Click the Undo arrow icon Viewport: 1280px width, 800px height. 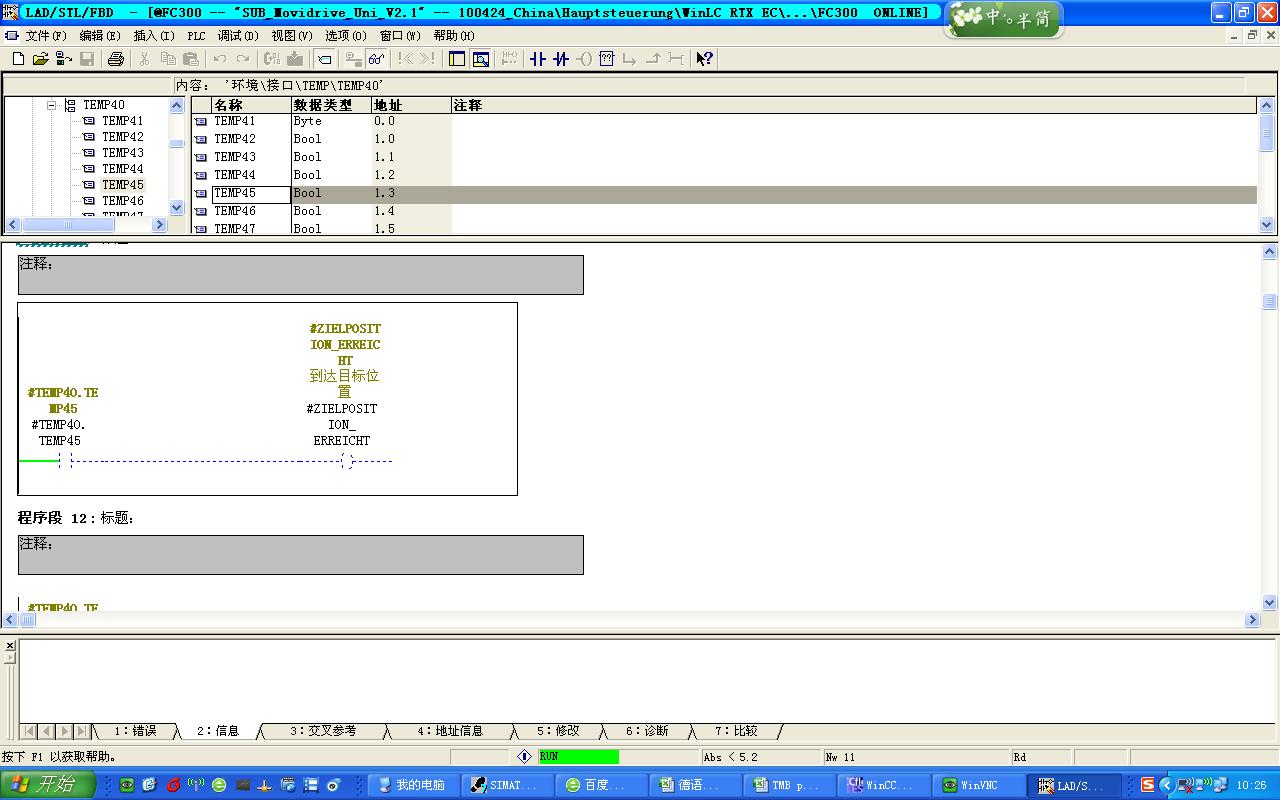point(220,59)
